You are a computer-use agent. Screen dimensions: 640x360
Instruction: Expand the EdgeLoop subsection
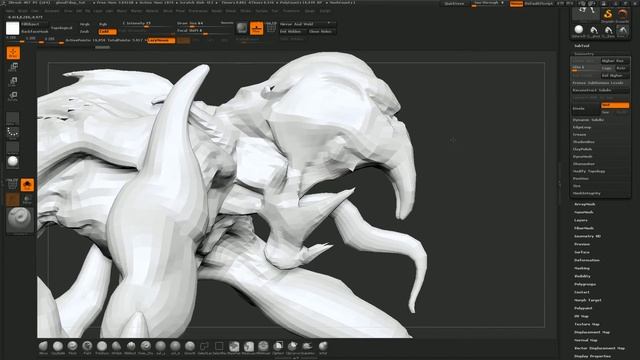(x=582, y=127)
